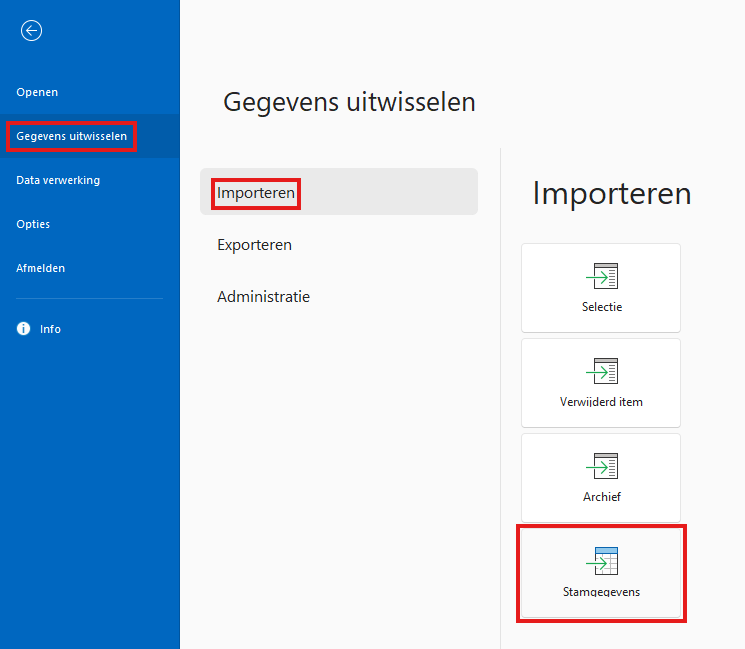Click the Verwijderd item import icon
This screenshot has height=649, width=745.
coord(602,371)
